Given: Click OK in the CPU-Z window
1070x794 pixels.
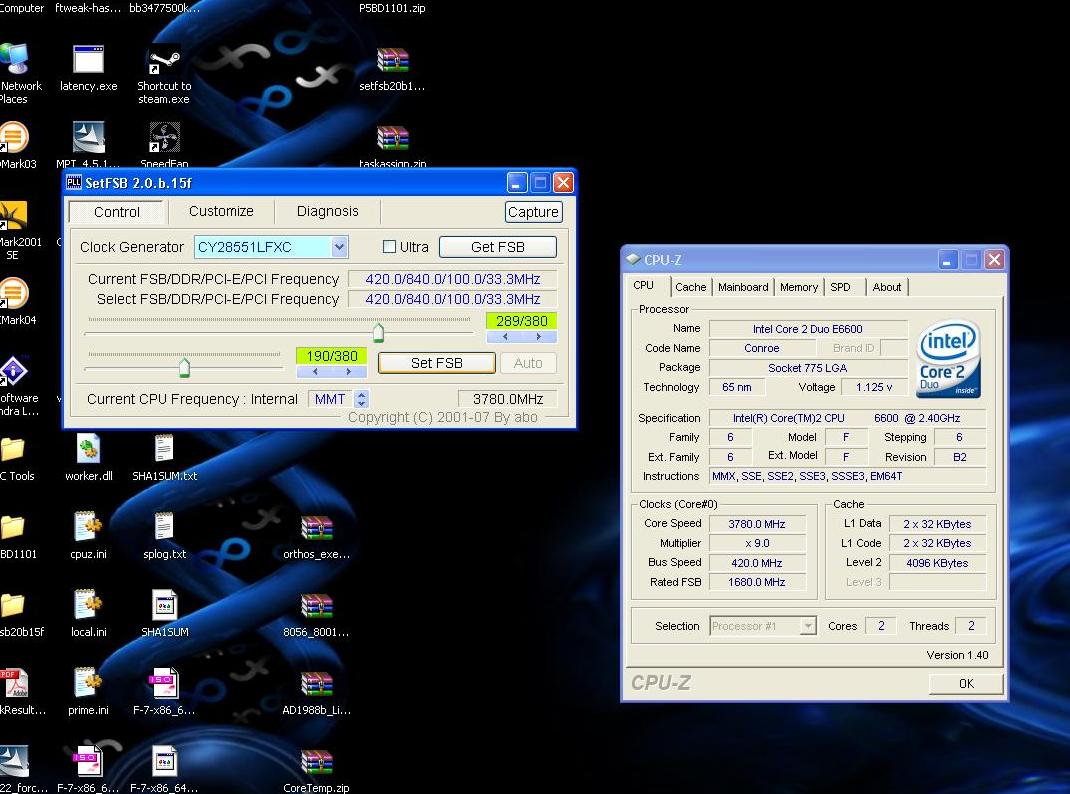Looking at the screenshot, I should coord(966,683).
